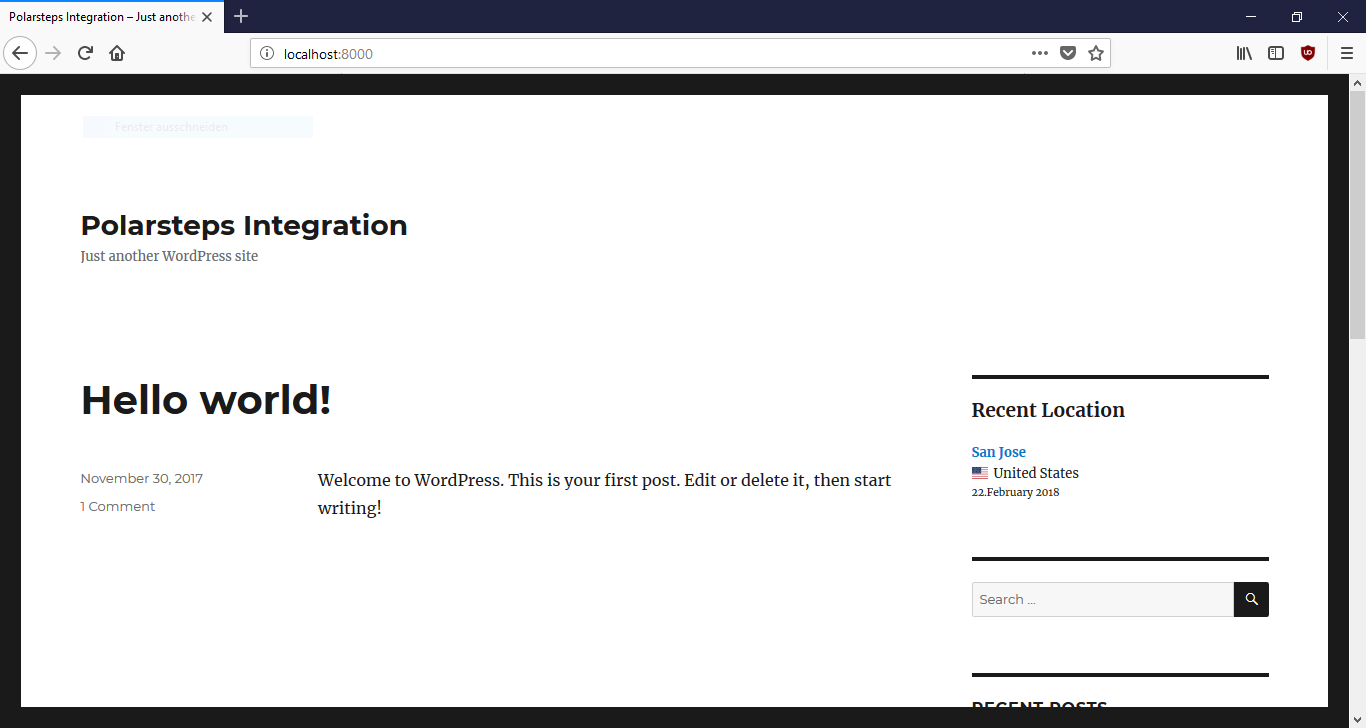This screenshot has width=1366, height=728.
Task: Click the faint 'Fenster ausschneiden' label
Action: (172, 127)
